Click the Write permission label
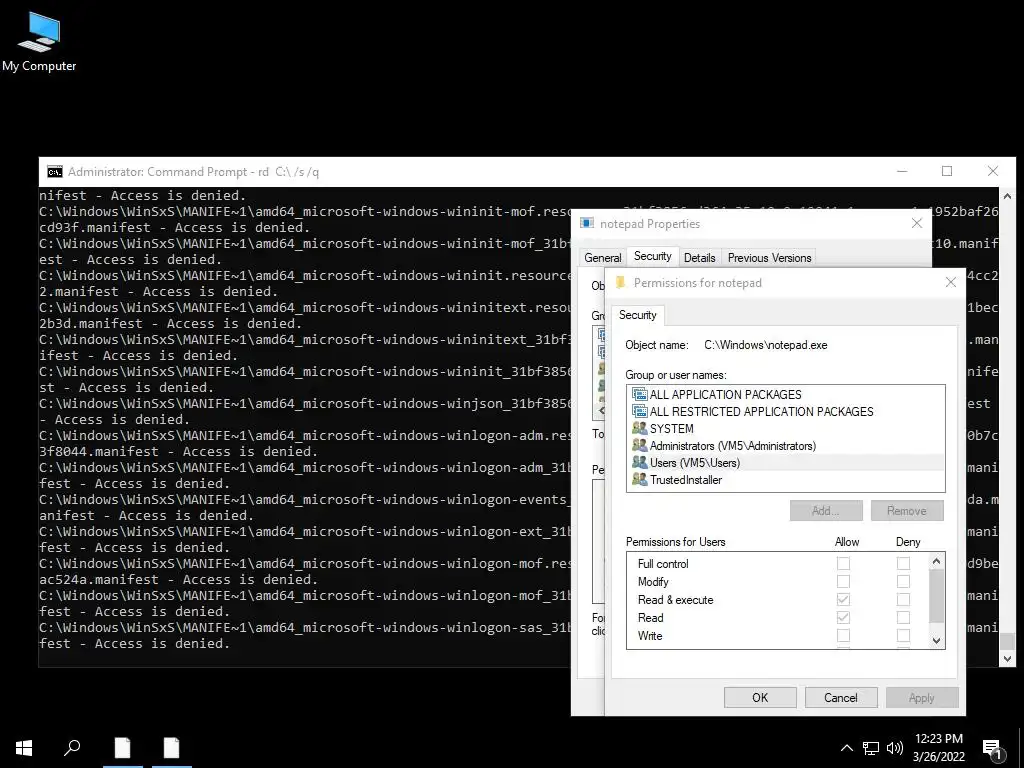This screenshot has height=768, width=1024. click(650, 635)
